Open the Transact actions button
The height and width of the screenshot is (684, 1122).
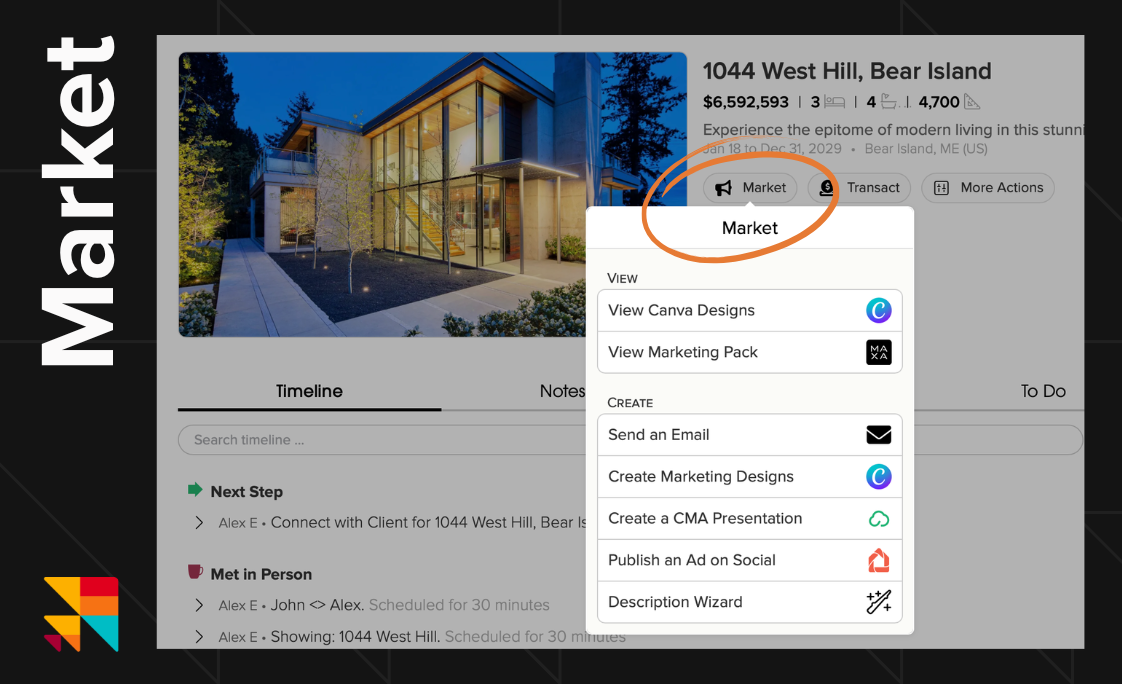pos(859,188)
